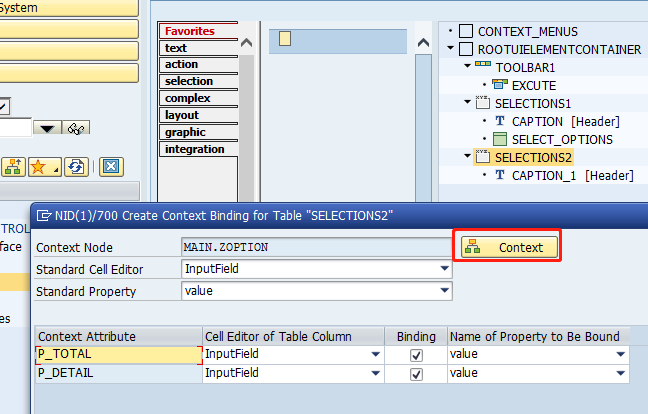The image size is (648, 414).
Task: Open the Standard Cell Editor dropdown
Action: tap(445, 269)
